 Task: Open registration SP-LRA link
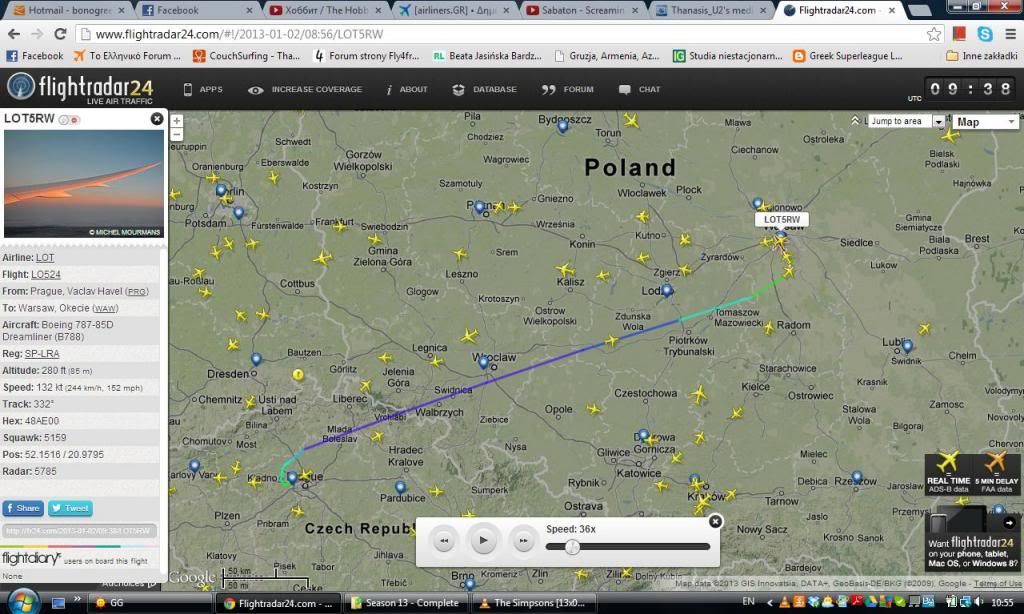pos(42,354)
